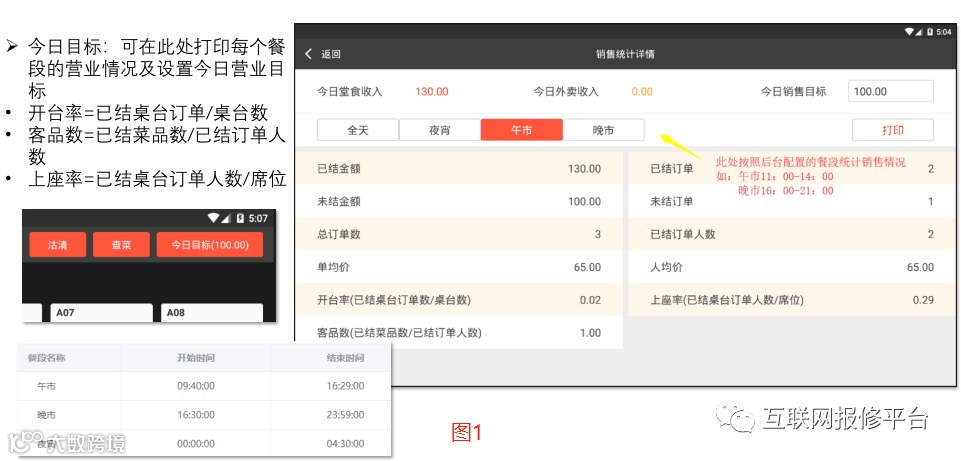Click the 今日外卖收入 value 0.00
961x461 pixels.
click(642, 92)
